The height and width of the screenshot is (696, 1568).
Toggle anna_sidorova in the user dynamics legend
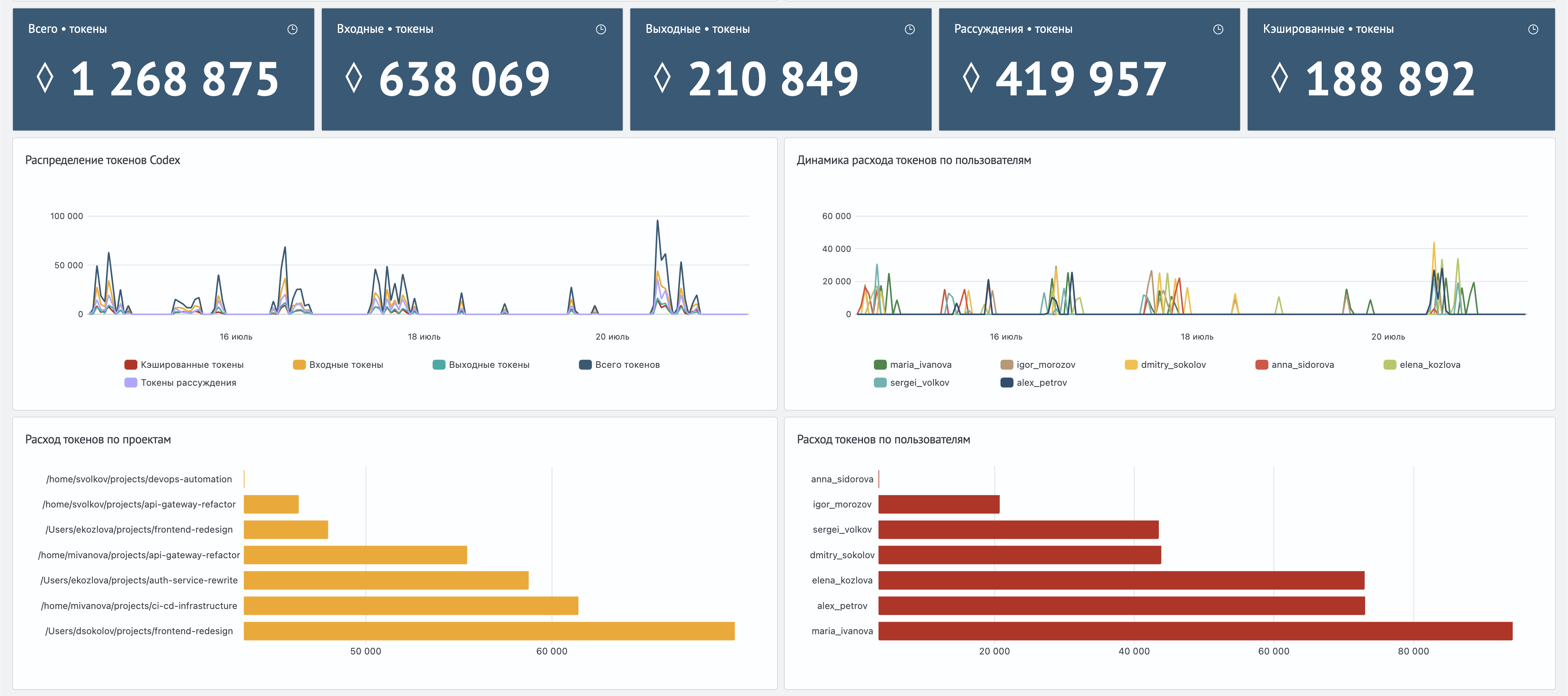[x=1294, y=365]
